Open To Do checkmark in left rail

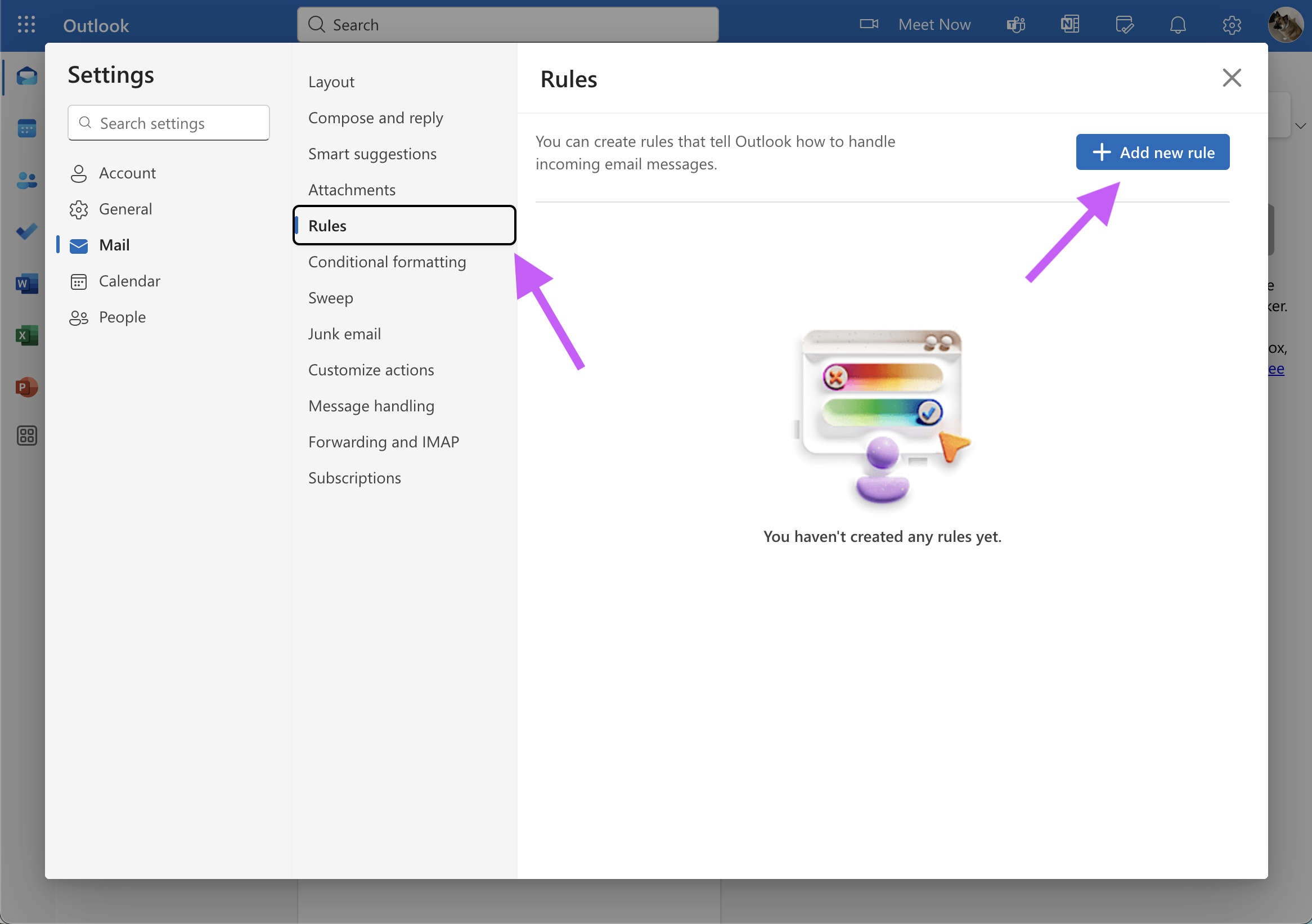26,231
